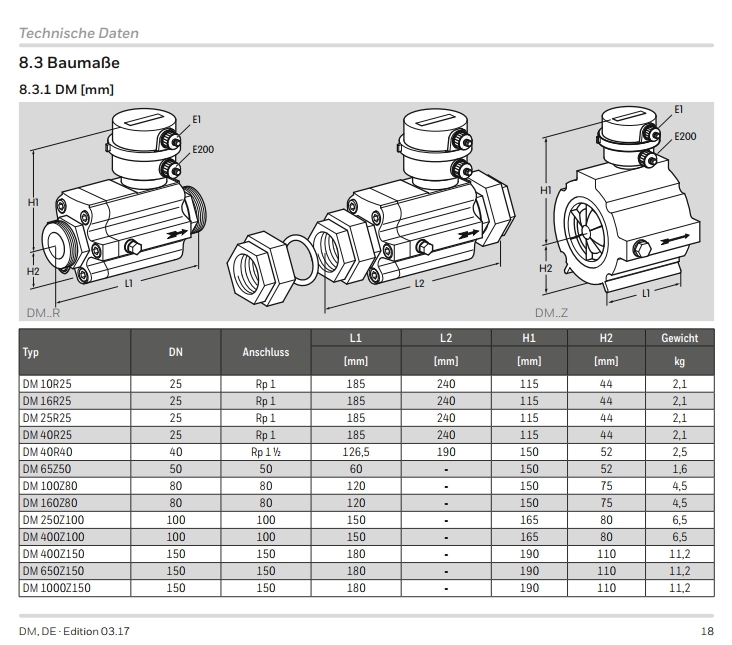The image size is (732, 645).
Task: Click the 'Gewicht' column header
Action: pyautogui.click(x=680, y=338)
